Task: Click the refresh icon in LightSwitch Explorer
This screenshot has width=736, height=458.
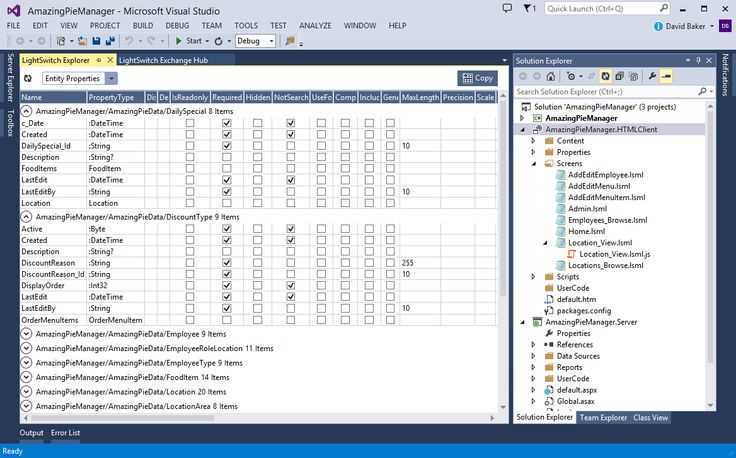Action: [x=28, y=78]
